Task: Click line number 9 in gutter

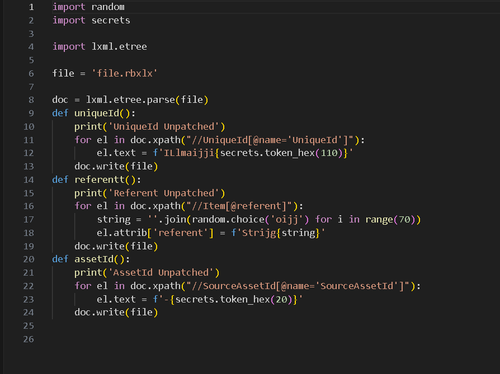Action: click(x=31, y=113)
